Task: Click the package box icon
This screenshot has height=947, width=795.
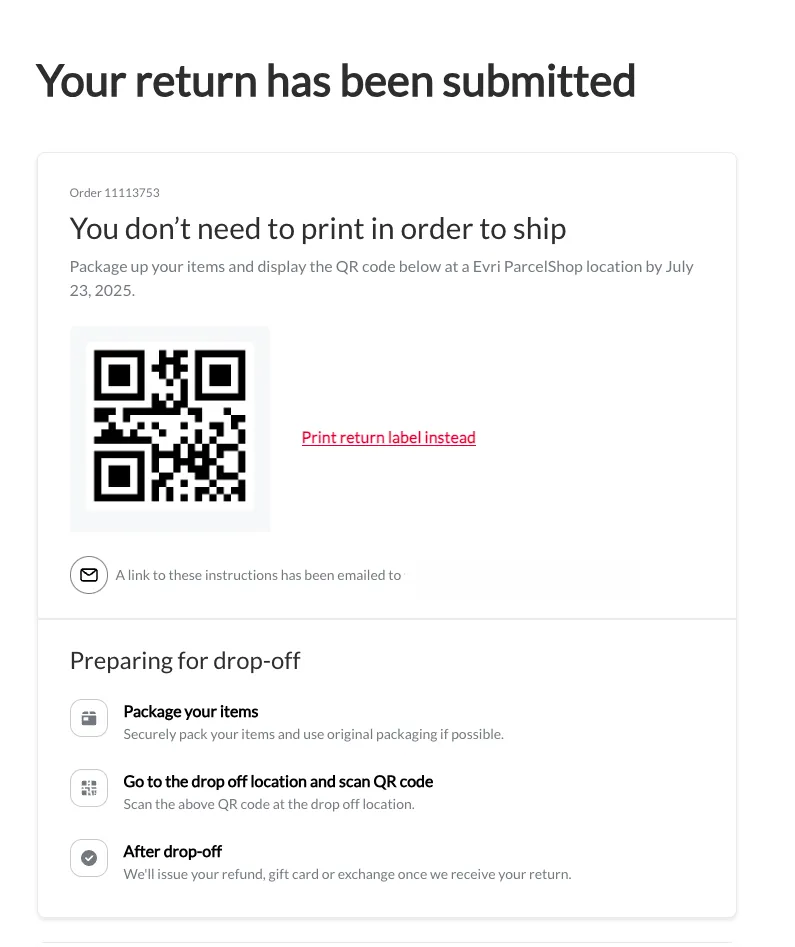Action: click(x=89, y=718)
